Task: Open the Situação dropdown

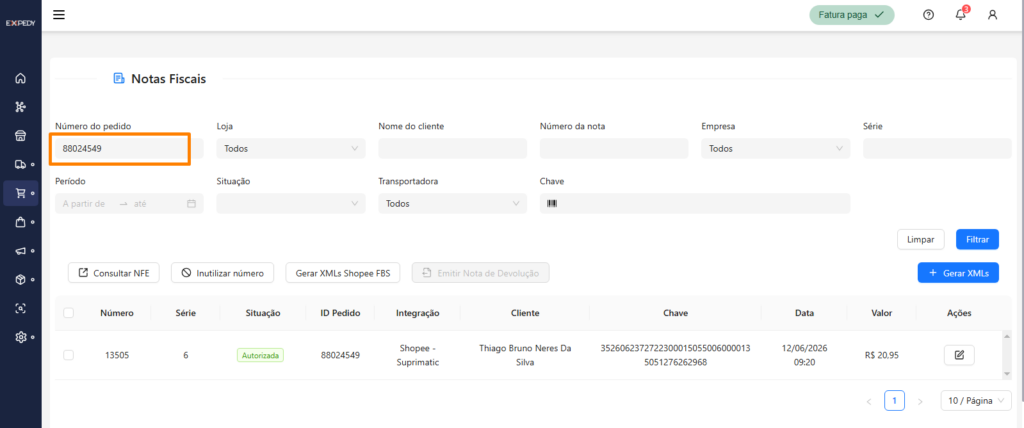Action: click(x=291, y=203)
